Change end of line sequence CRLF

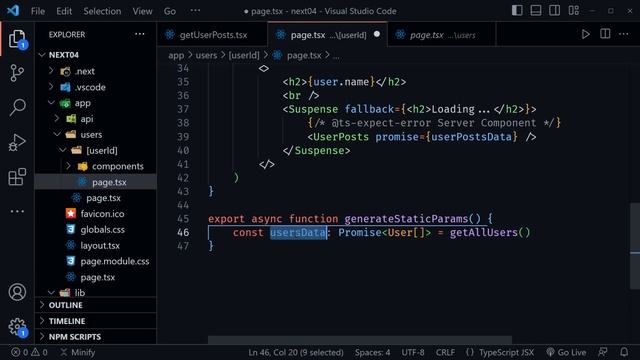445,352
